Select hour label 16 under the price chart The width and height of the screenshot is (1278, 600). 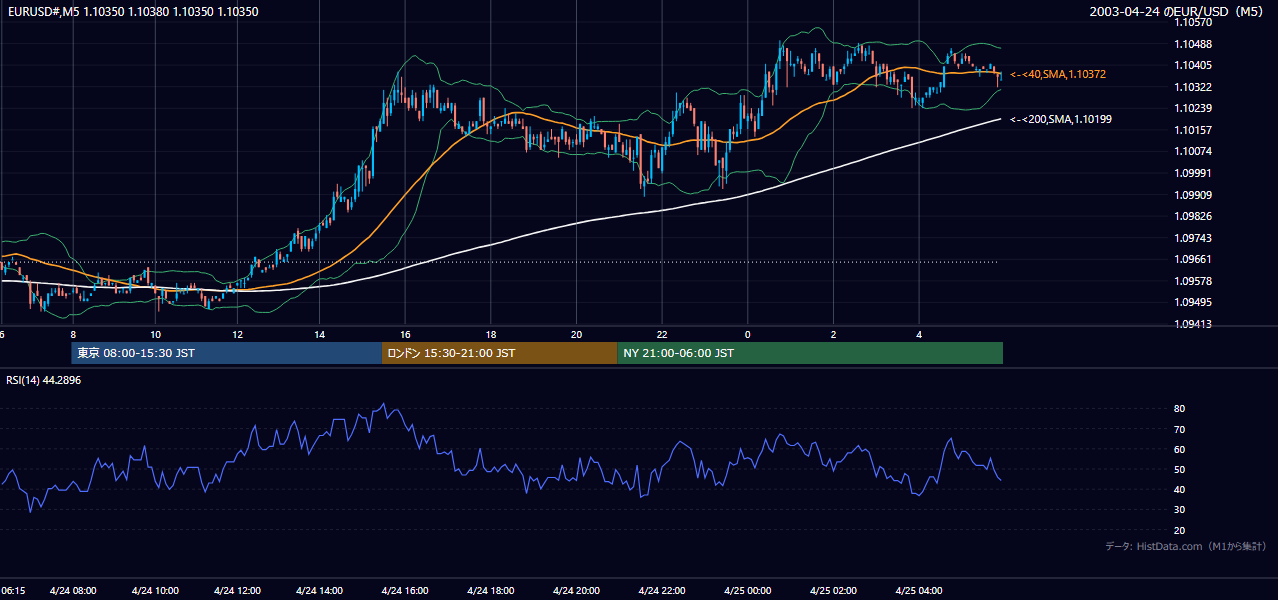pyautogui.click(x=405, y=334)
